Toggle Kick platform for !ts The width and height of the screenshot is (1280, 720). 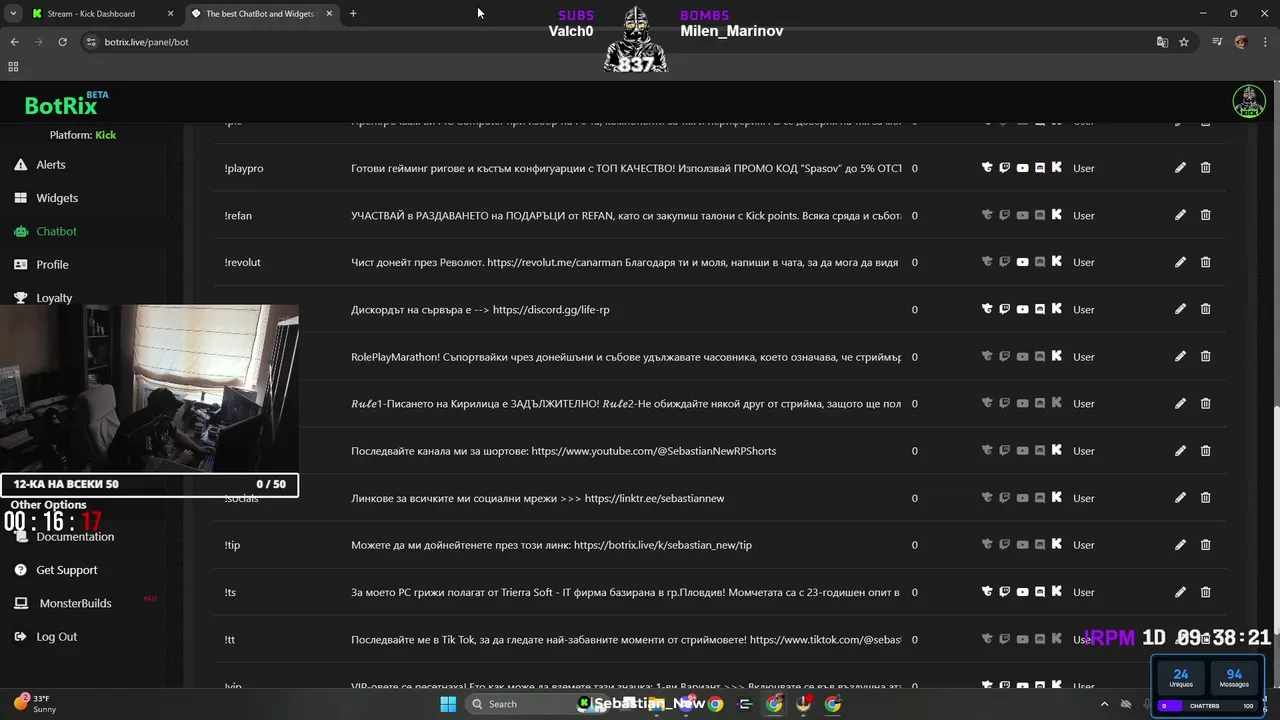[x=1056, y=592]
